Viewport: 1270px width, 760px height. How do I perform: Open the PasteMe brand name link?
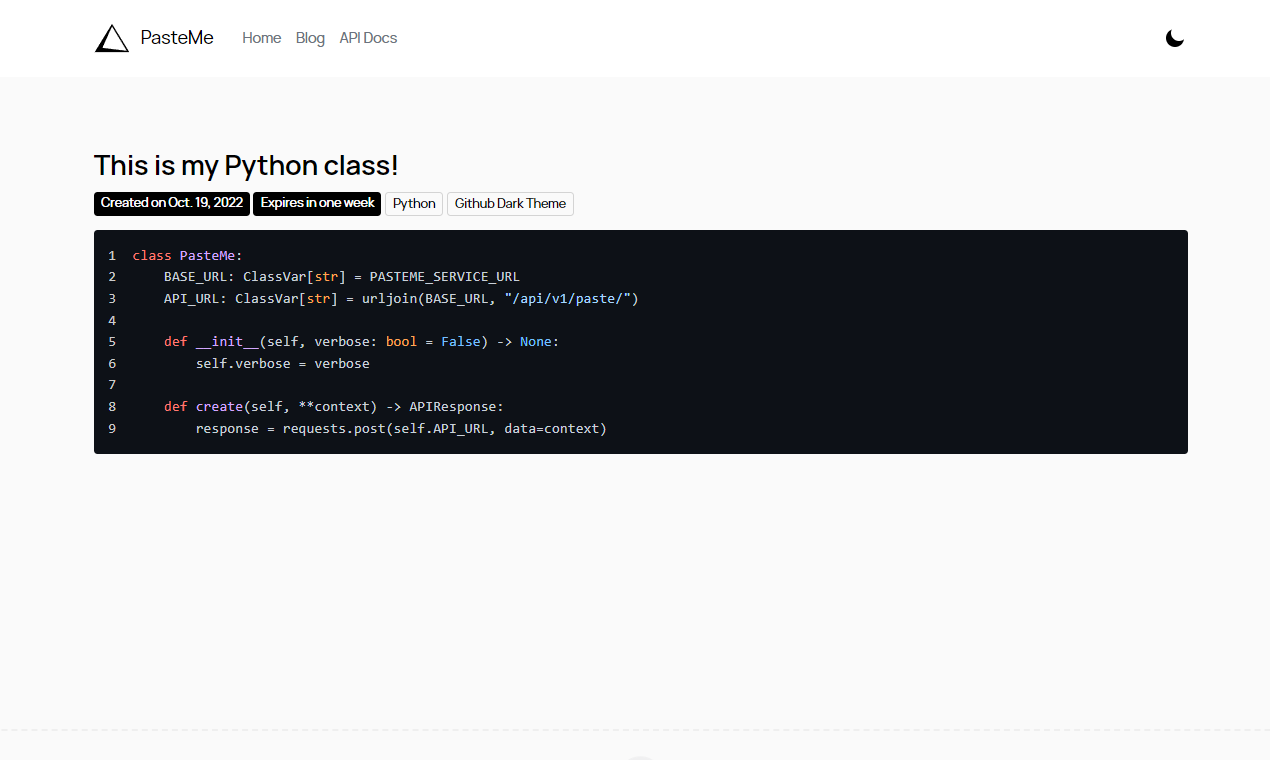pos(177,38)
